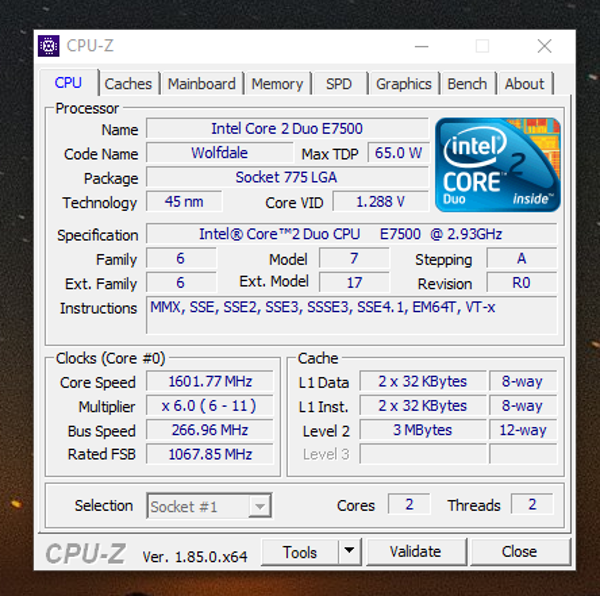Click the L1 Inst. 8-way associativity field
This screenshot has width=600, height=596.
523,406
